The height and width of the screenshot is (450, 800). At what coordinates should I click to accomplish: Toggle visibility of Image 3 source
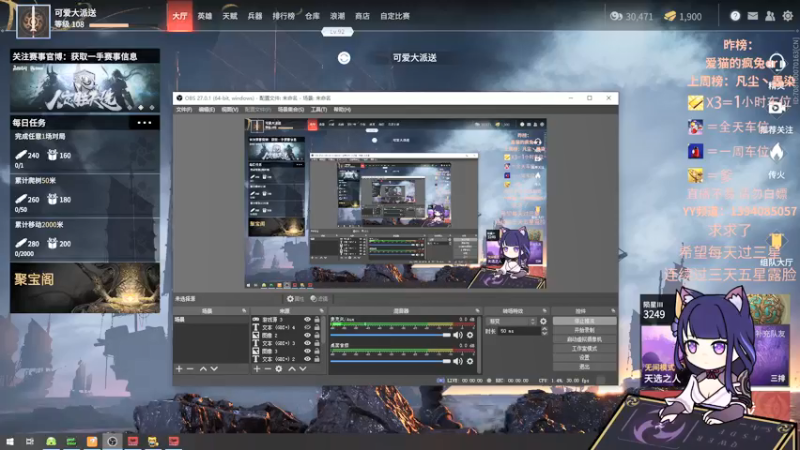[x=307, y=351]
